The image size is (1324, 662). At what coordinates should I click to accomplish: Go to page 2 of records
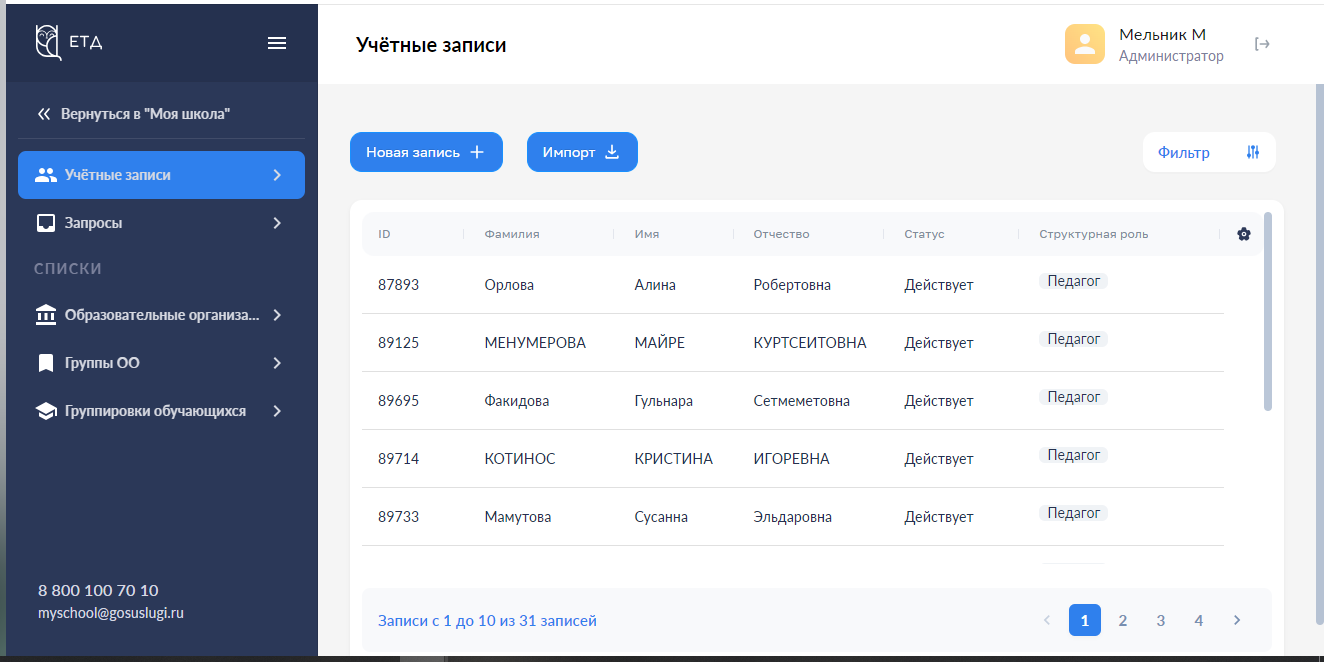click(1122, 621)
